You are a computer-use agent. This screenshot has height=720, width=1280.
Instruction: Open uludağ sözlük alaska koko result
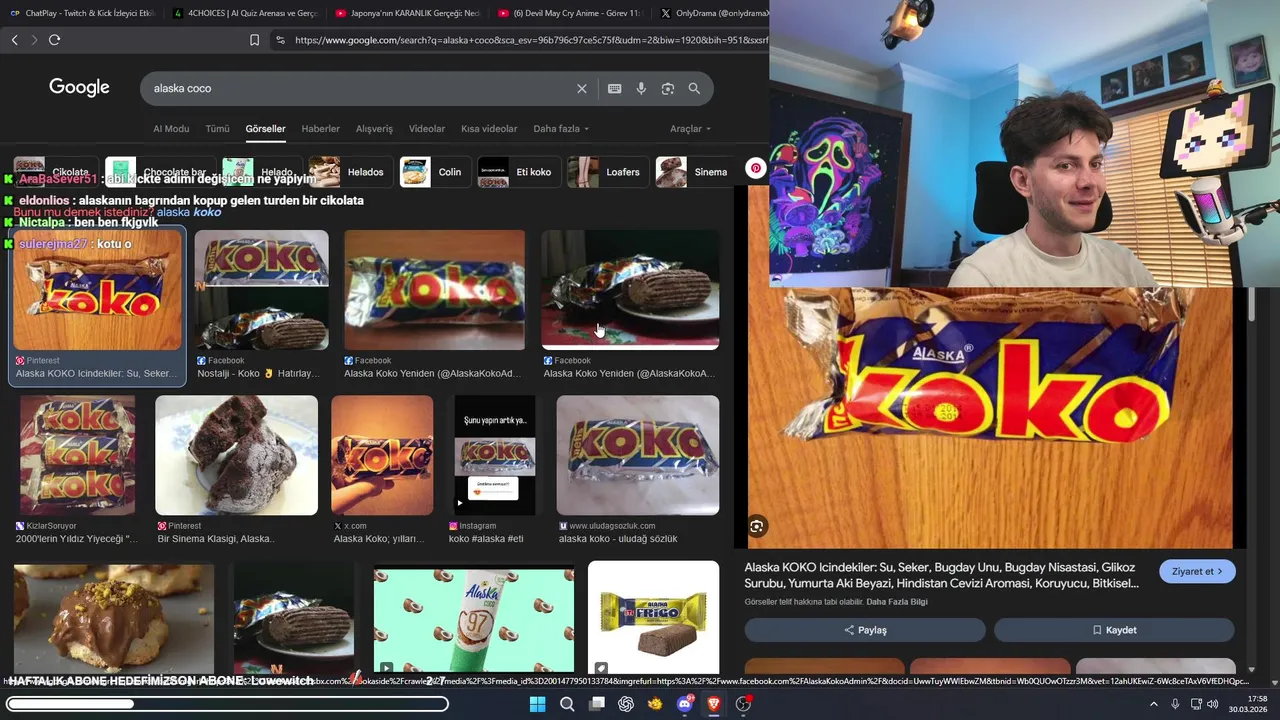[x=637, y=455]
